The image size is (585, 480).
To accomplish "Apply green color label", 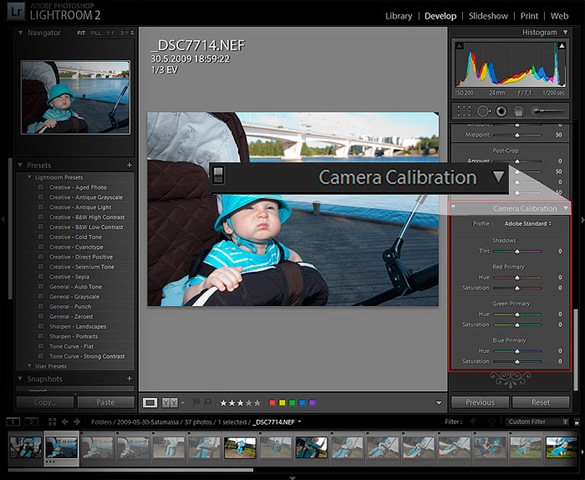I will pyautogui.click(x=292, y=403).
